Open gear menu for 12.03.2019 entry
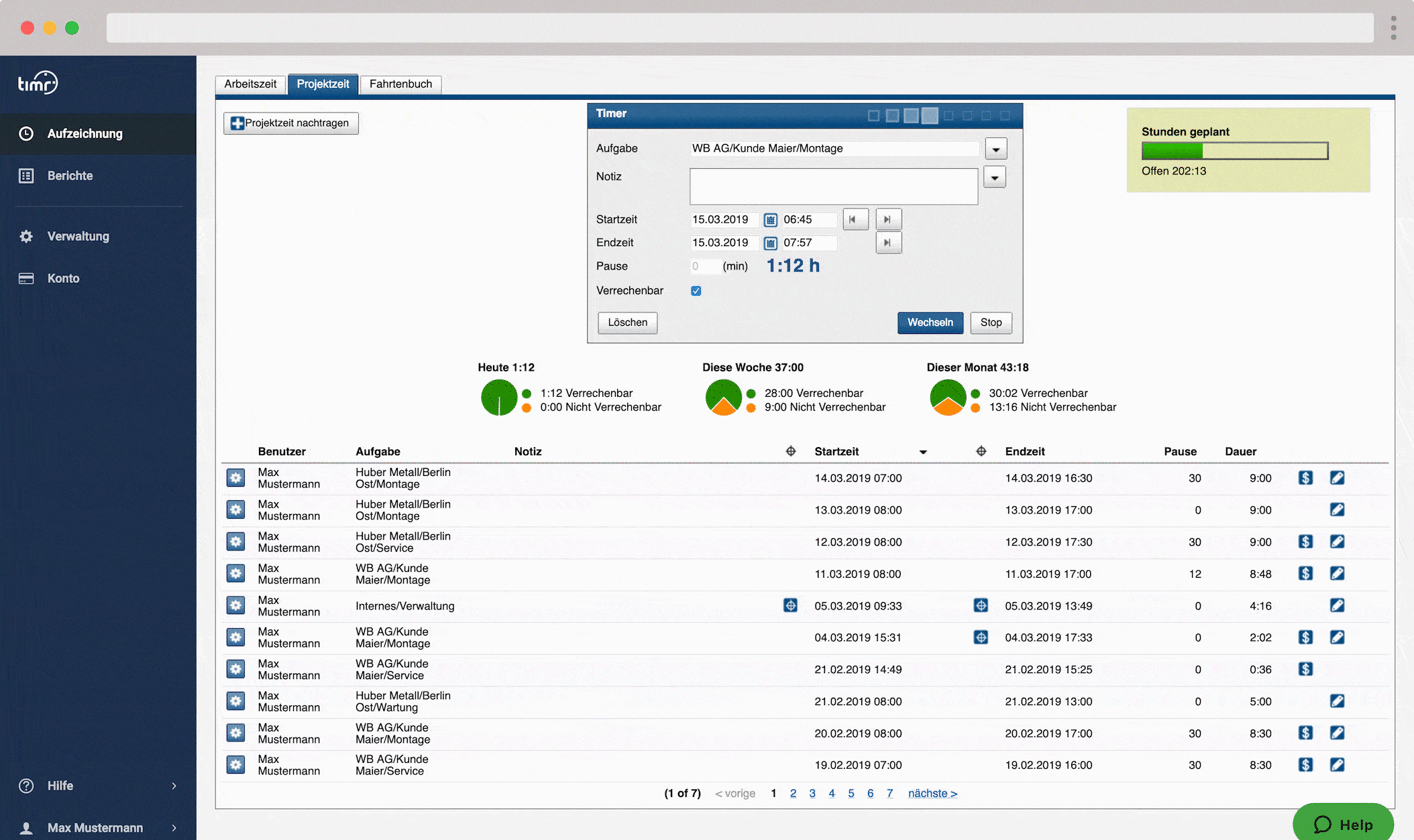Viewport: 1414px width, 840px height. coord(235,542)
